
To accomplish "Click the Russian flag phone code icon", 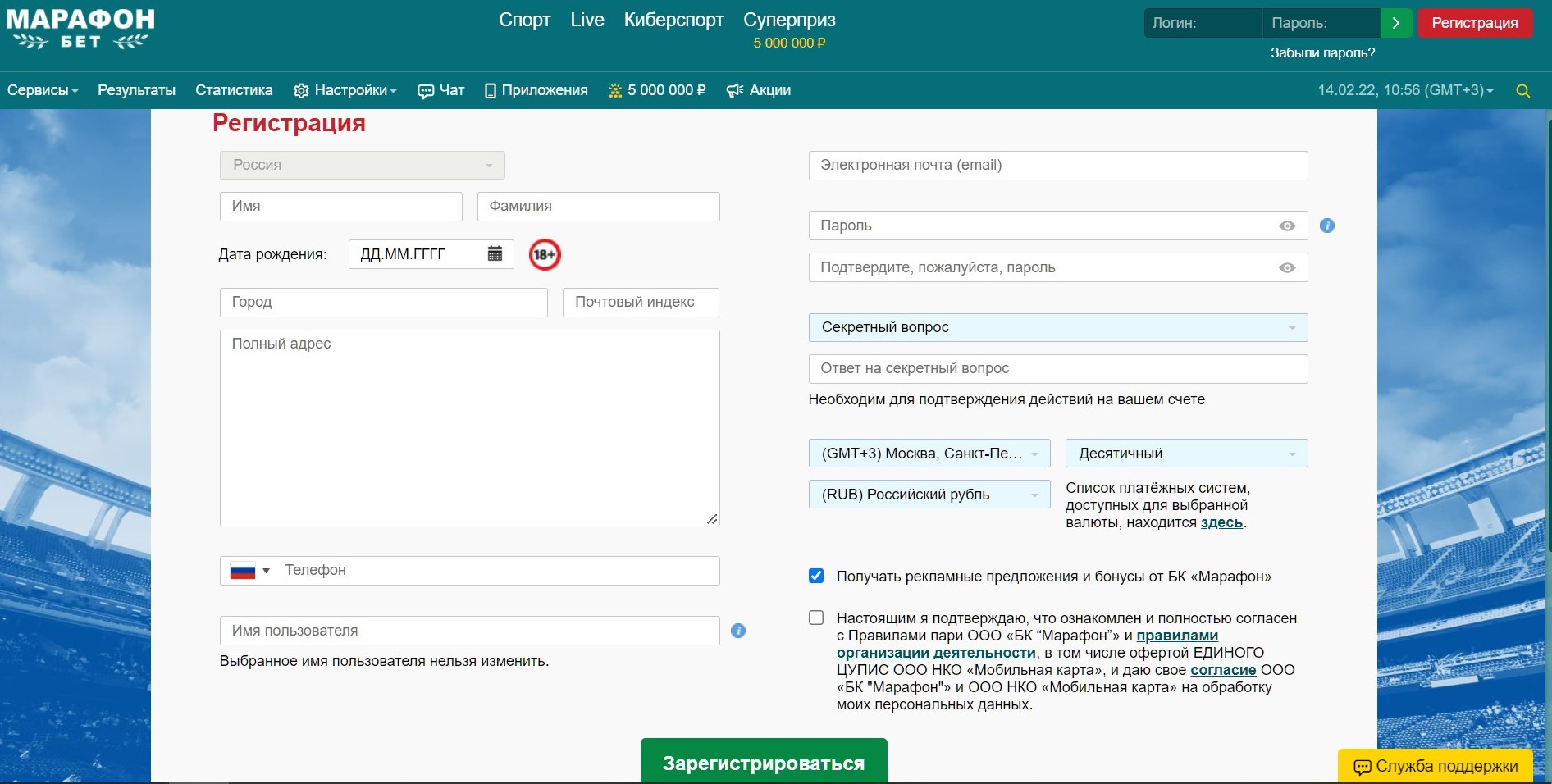I will 243,571.
